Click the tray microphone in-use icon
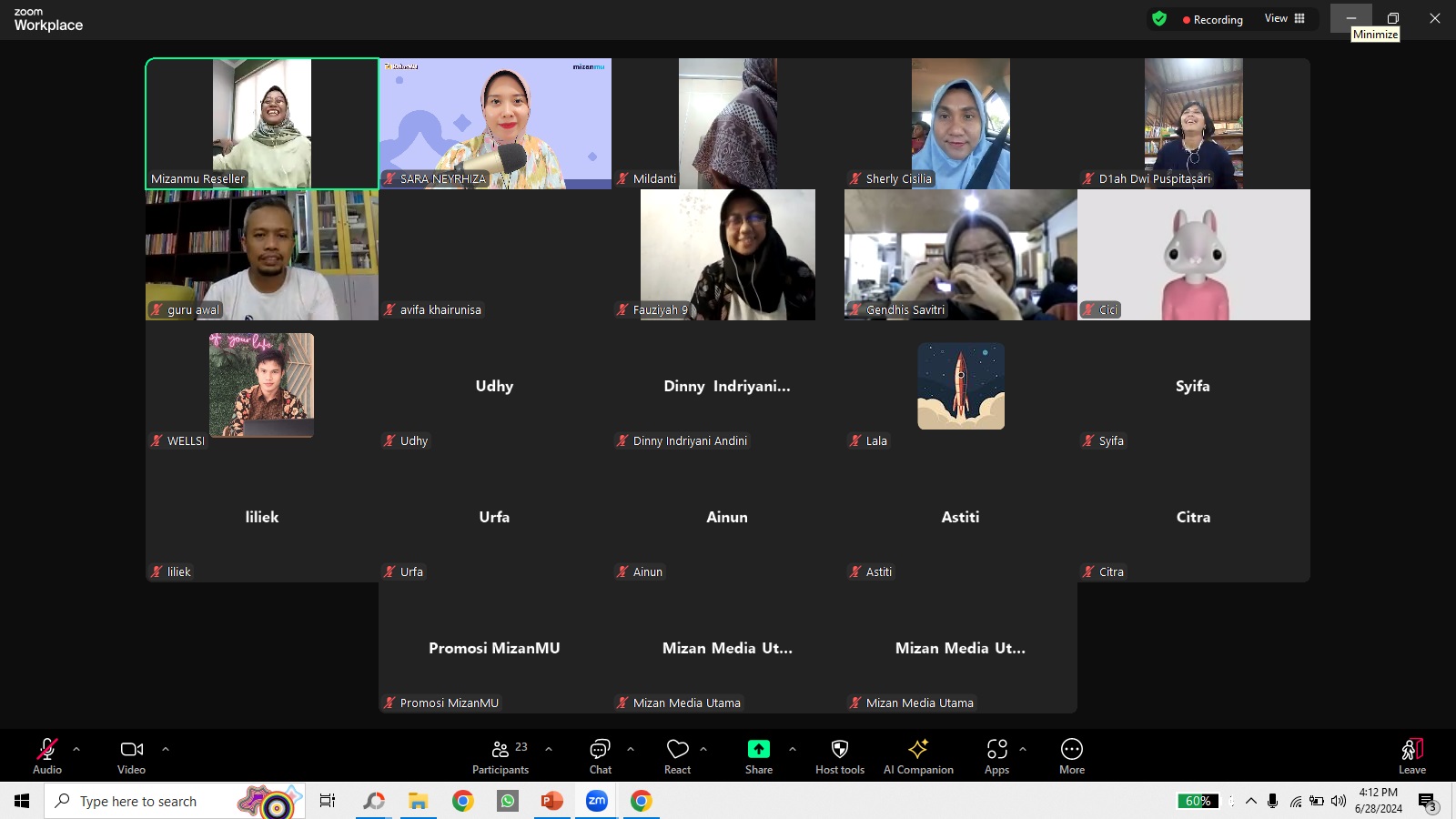The height and width of the screenshot is (819, 1456). click(1272, 801)
